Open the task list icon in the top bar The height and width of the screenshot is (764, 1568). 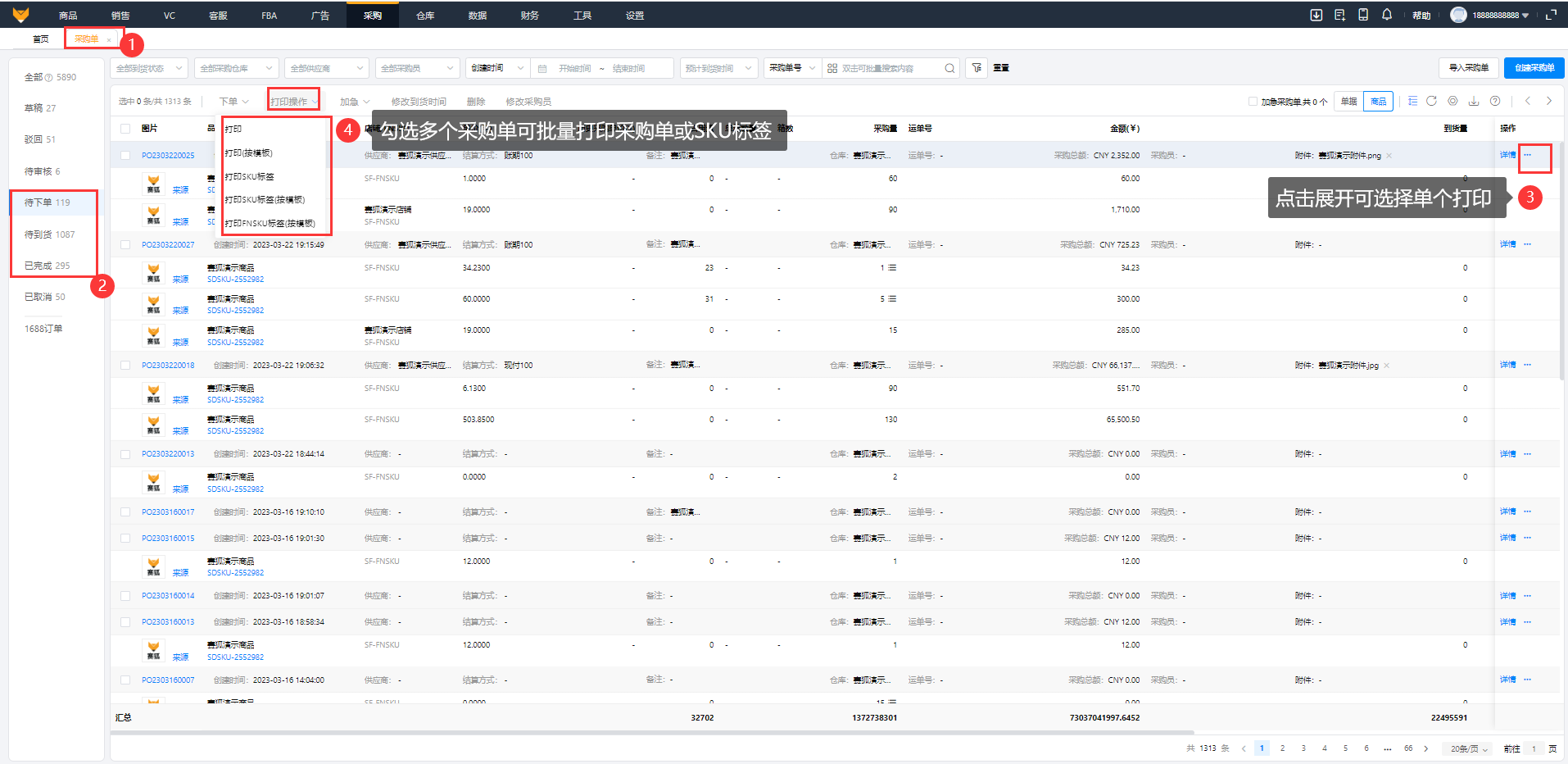point(1340,15)
